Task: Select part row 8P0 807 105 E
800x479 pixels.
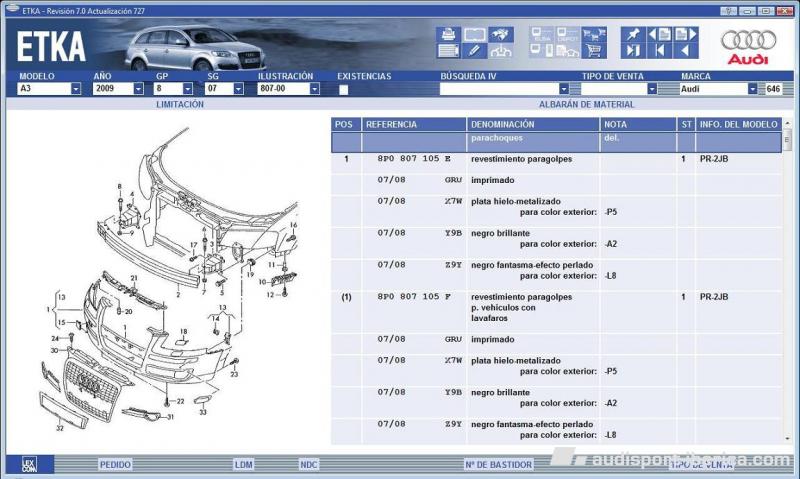Action: click(414, 159)
